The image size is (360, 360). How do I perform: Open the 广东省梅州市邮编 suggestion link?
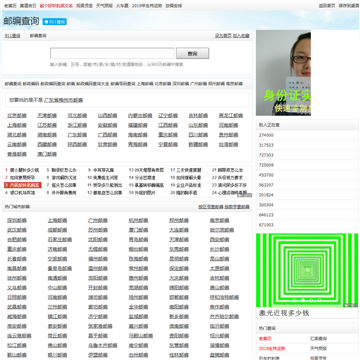(63, 100)
